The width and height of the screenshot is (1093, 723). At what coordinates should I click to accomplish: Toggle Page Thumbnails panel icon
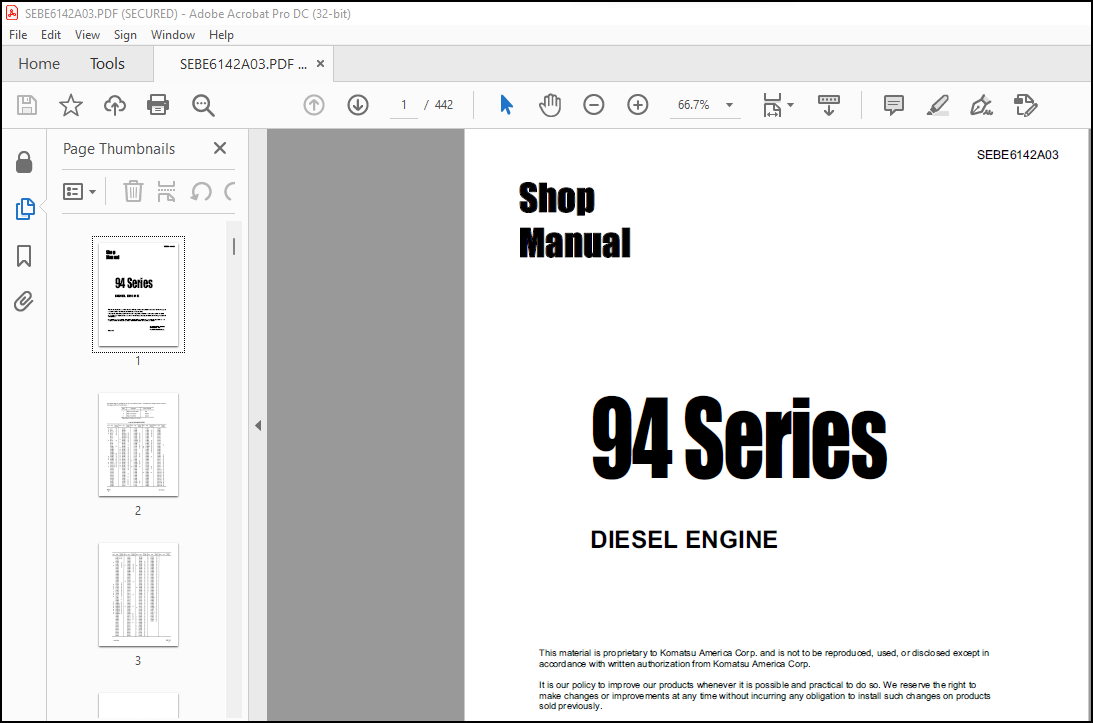click(24, 208)
